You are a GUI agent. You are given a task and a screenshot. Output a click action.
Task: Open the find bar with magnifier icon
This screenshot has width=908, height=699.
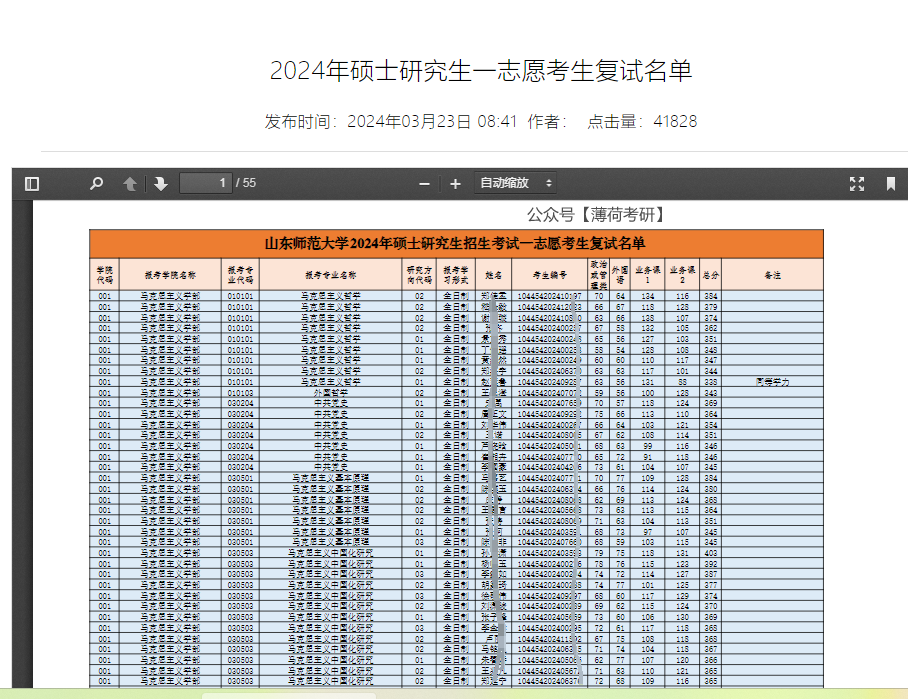coord(96,183)
